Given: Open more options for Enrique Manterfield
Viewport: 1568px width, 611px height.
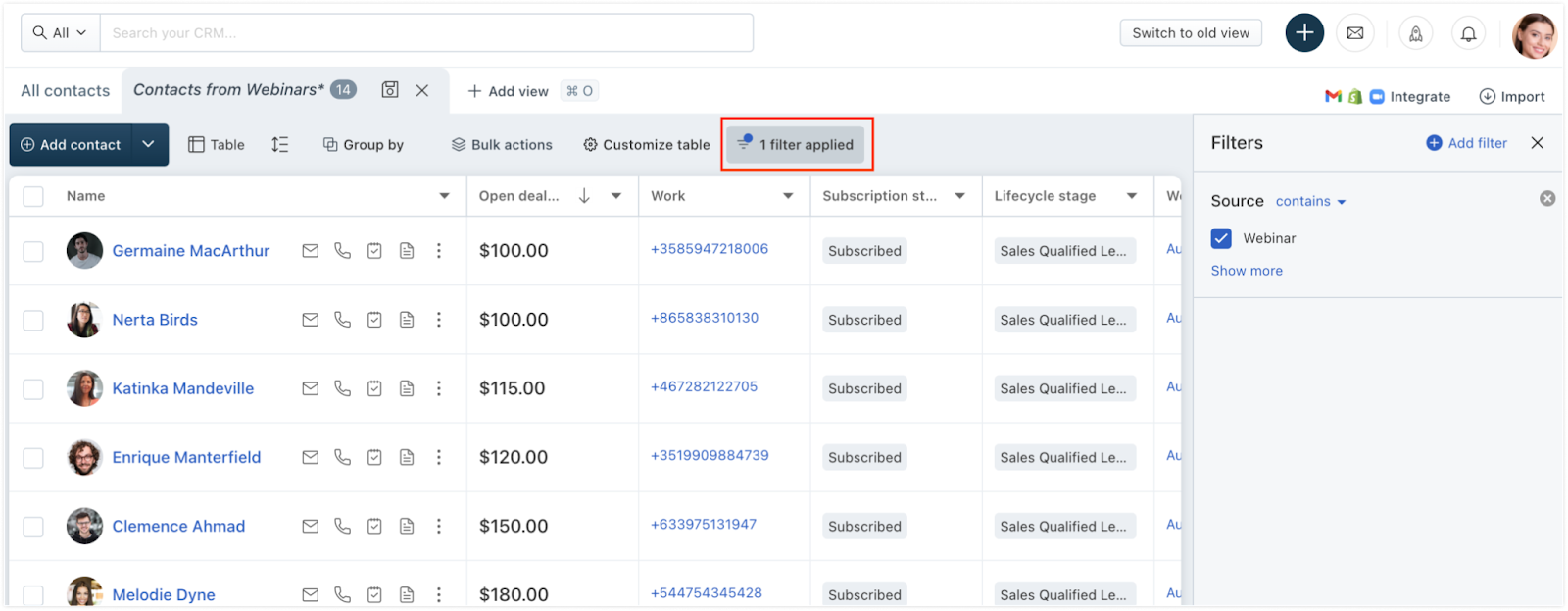Looking at the screenshot, I should tap(439, 457).
